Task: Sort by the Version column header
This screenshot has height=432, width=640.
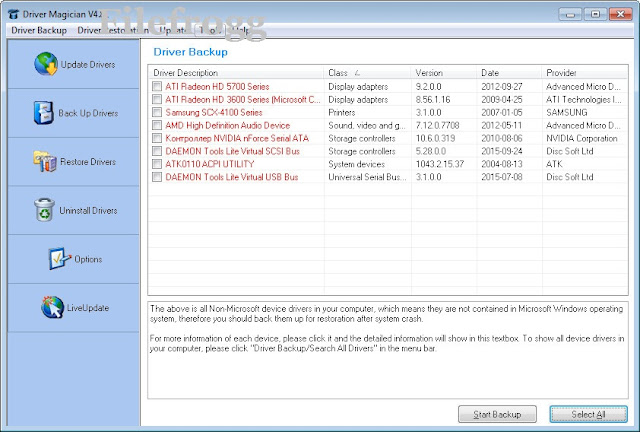Action: (x=444, y=73)
